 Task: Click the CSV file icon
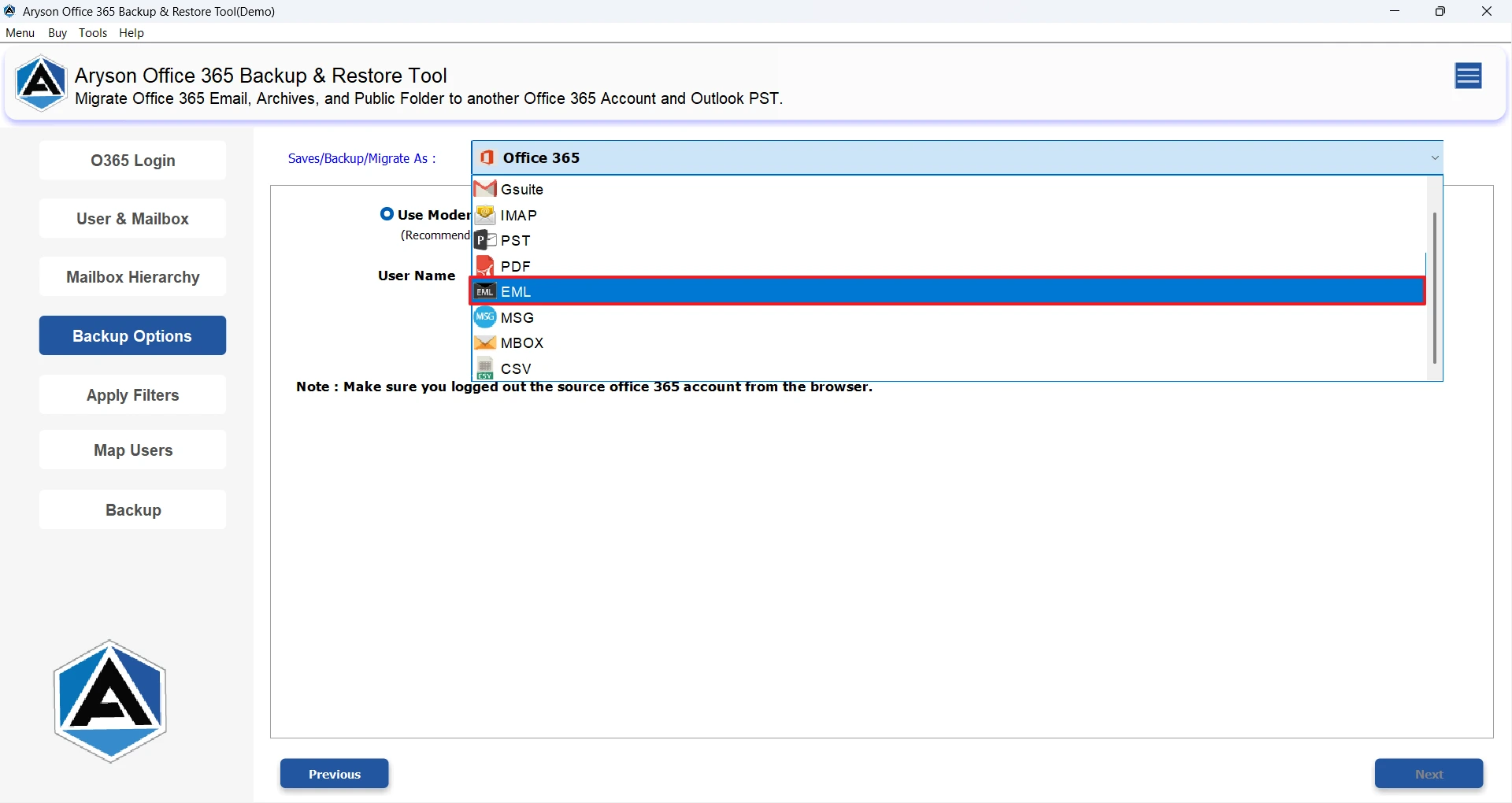point(485,368)
